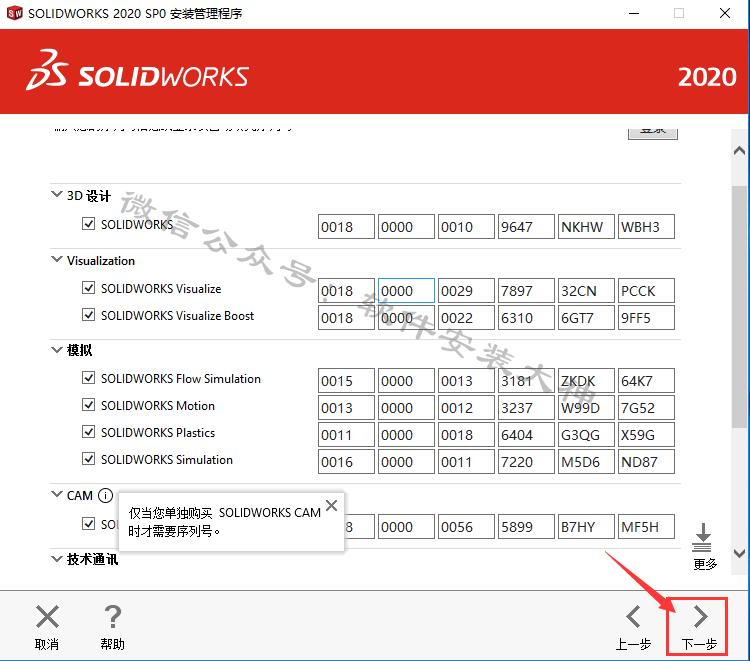
Task: Click the More download arrow icon
Action: coord(702,538)
